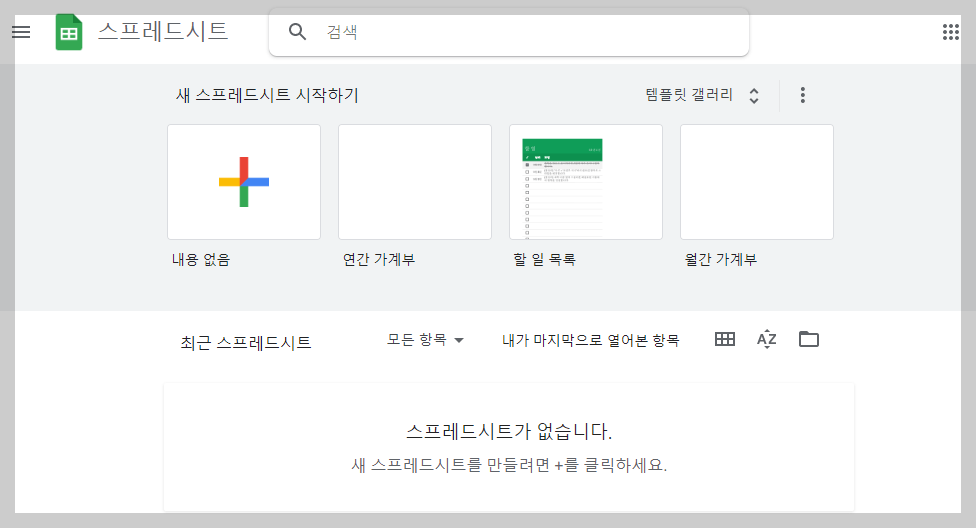Open the file picker folder icon
This screenshot has width=976, height=528.
pos(809,339)
